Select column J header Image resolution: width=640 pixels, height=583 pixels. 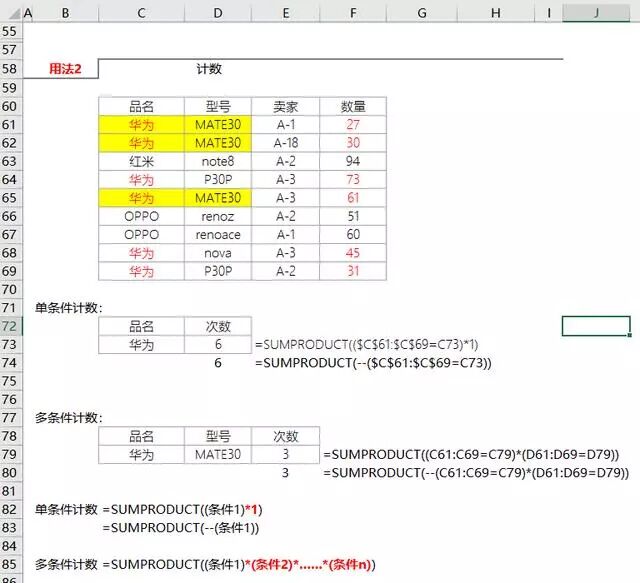[596, 13]
